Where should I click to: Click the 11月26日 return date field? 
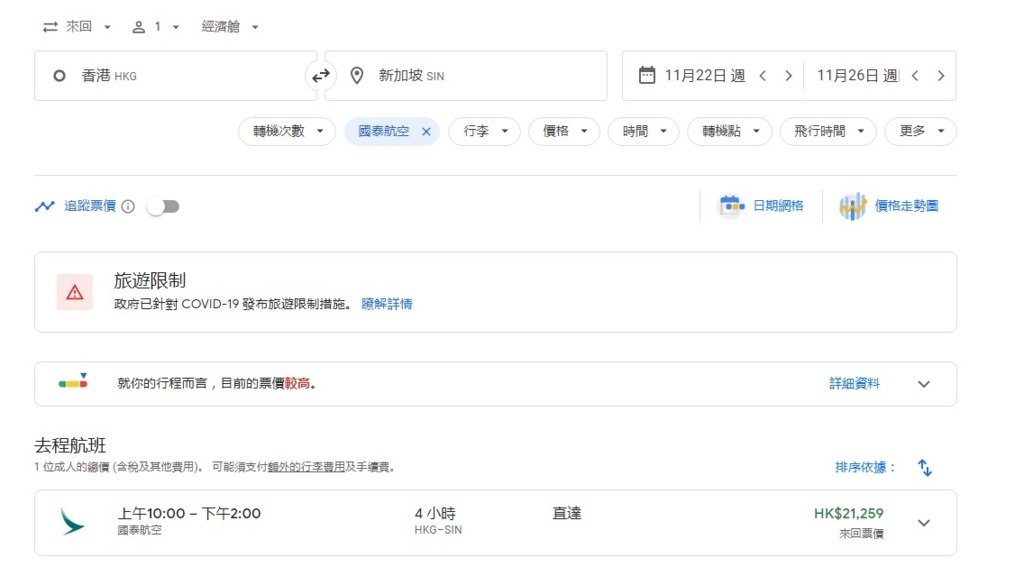[x=858, y=76]
